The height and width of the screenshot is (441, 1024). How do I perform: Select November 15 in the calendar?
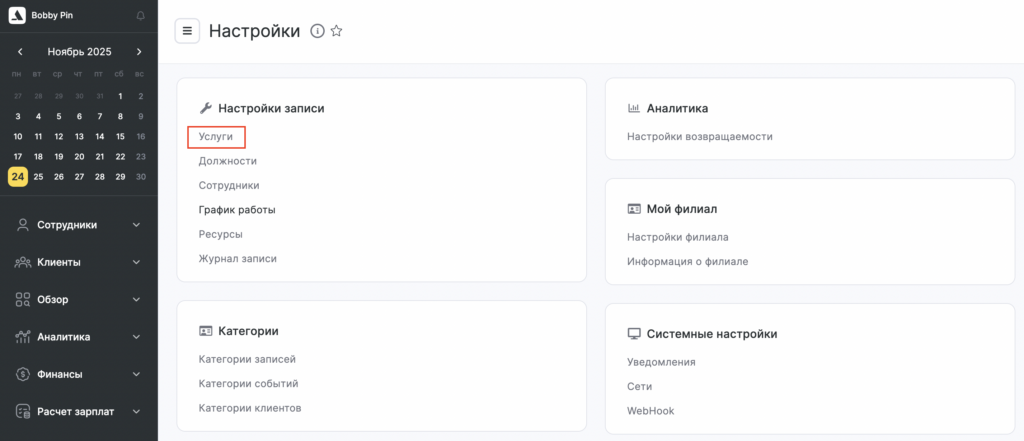pos(120,136)
